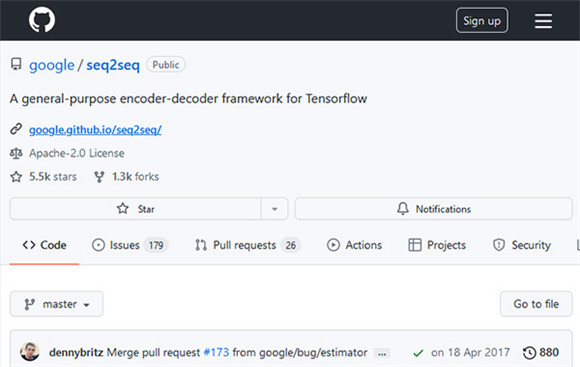The height and width of the screenshot is (367, 580).
Task: Click the Public visibility badge
Action: pyautogui.click(x=166, y=64)
